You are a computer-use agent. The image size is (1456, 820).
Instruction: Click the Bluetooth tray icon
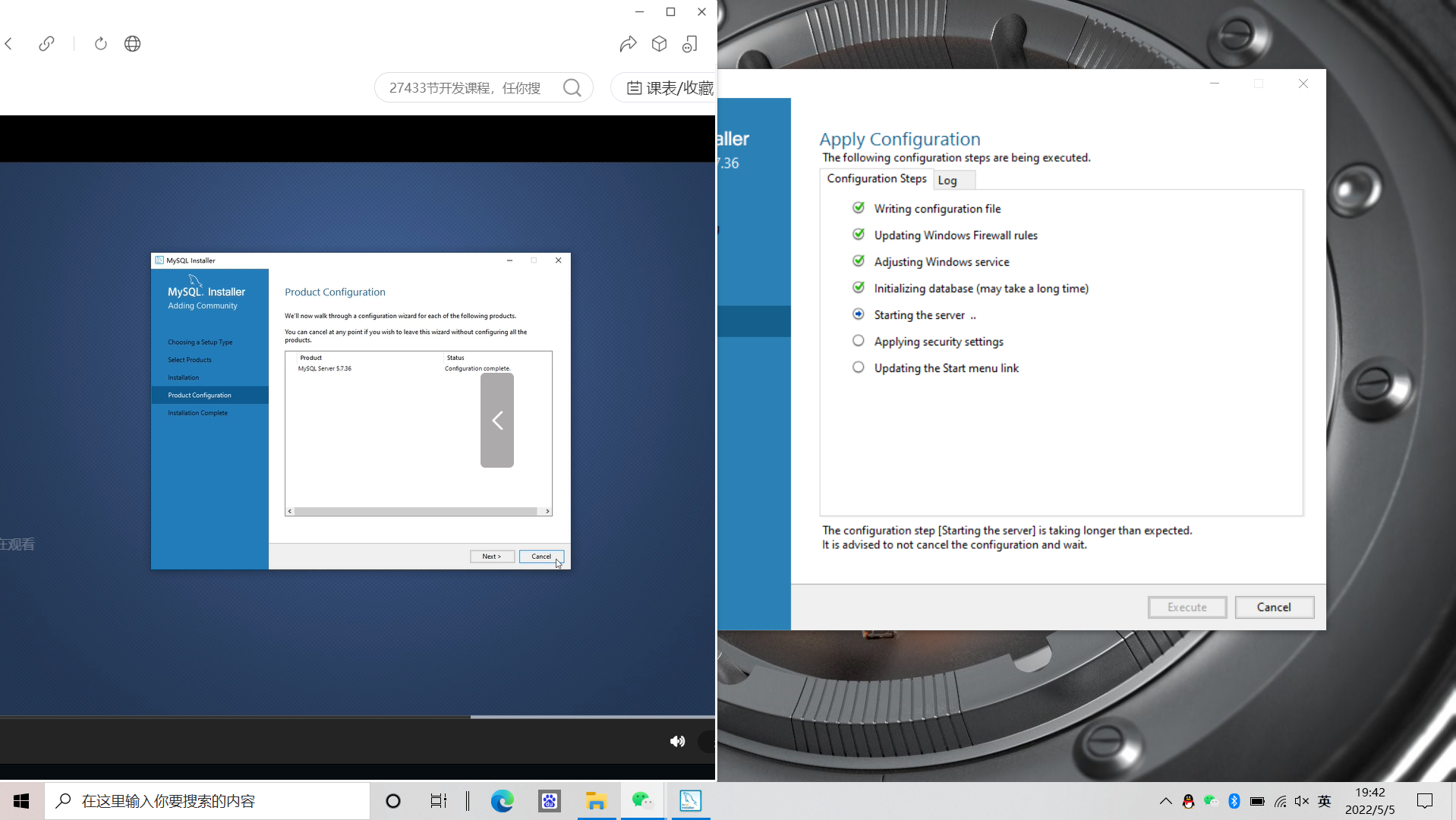coord(1234,801)
